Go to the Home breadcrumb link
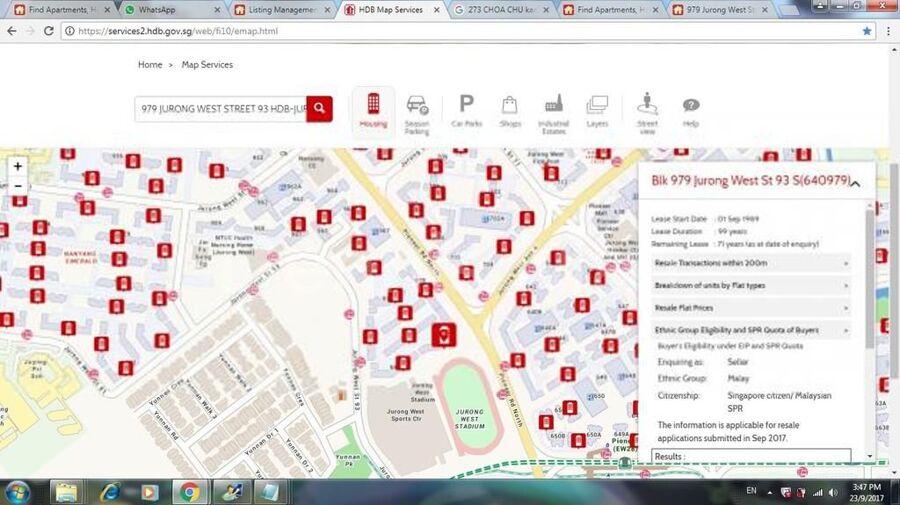The height and width of the screenshot is (505, 900). point(150,65)
